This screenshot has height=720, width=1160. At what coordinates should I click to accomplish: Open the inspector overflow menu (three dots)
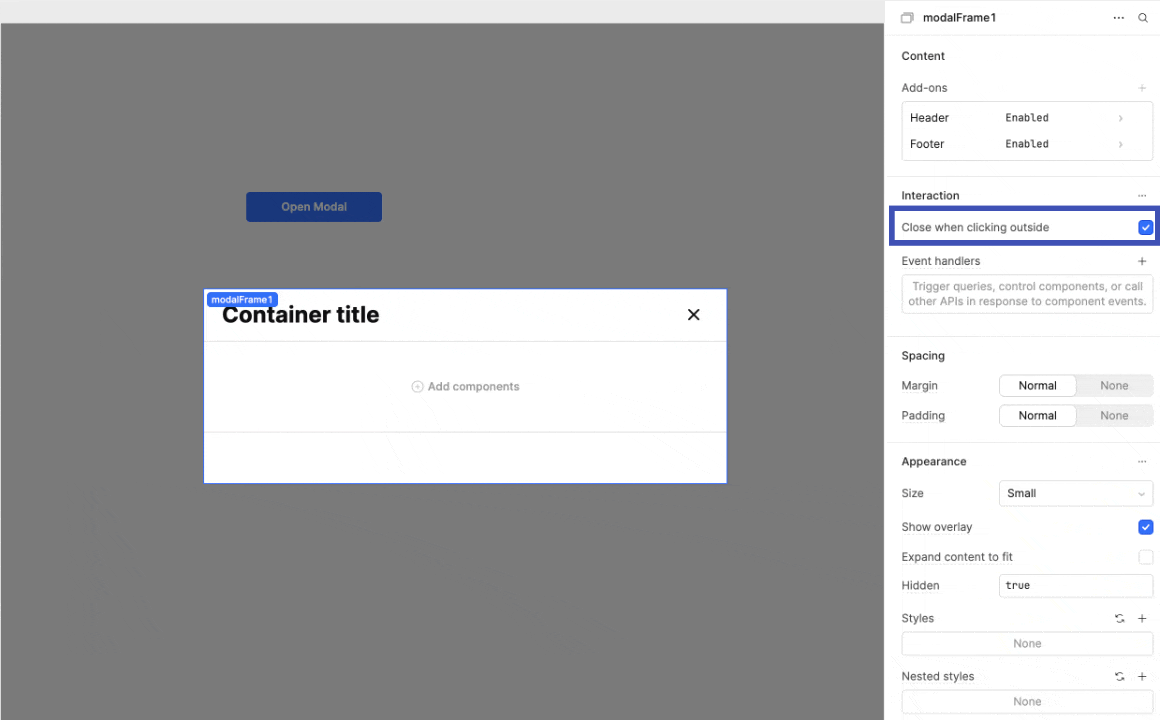click(1119, 17)
